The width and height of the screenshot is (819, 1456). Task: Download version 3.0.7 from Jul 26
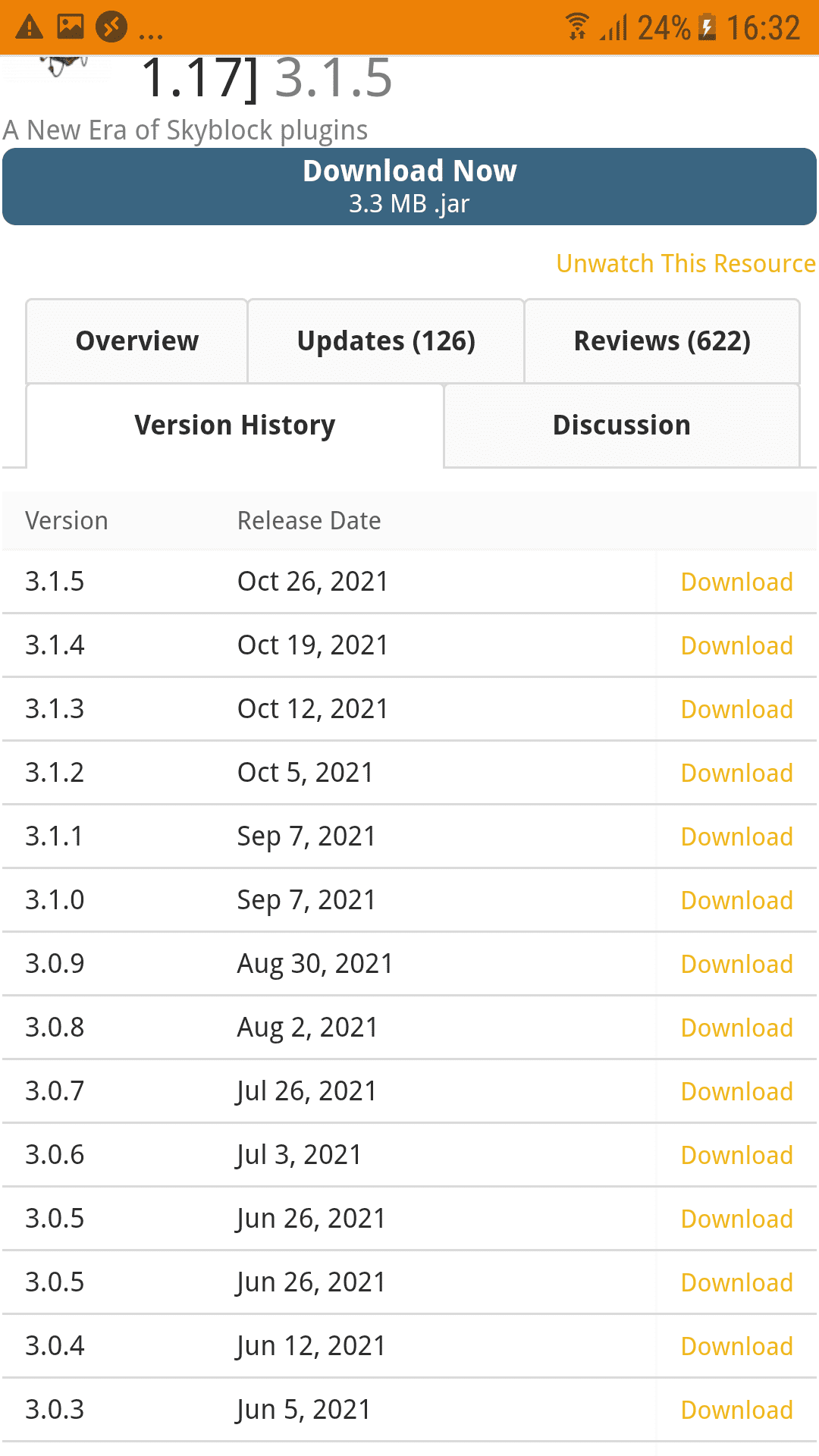(736, 1091)
